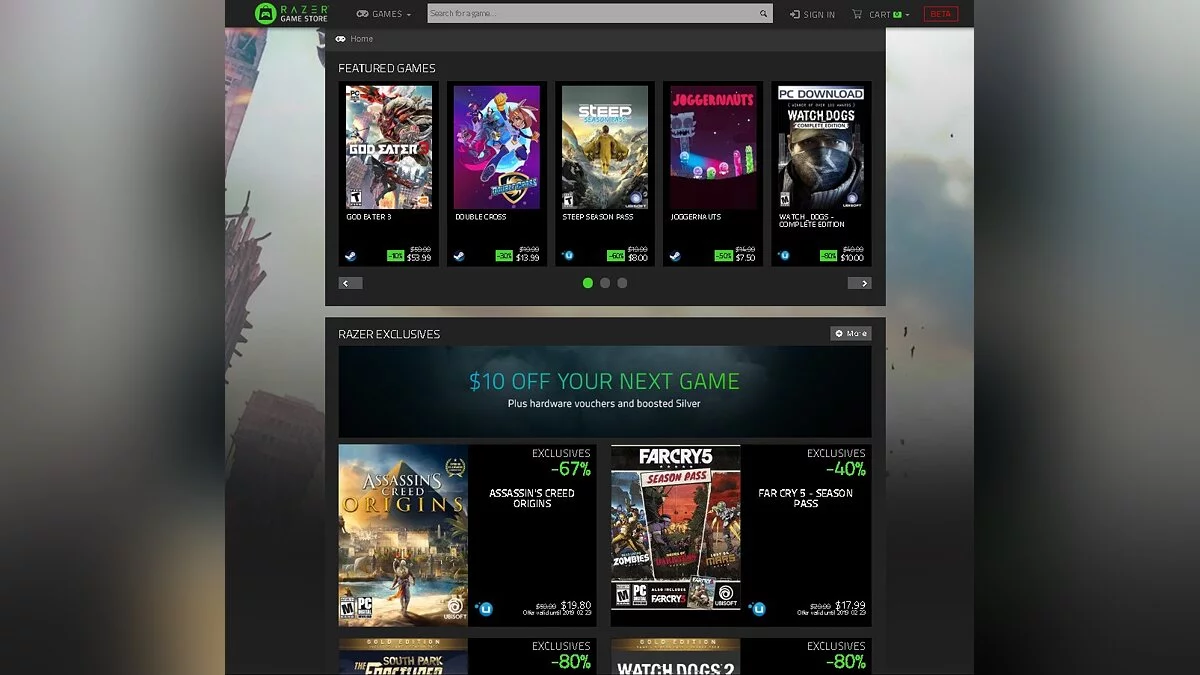Click the Home breadcrumb link
Screen dimensions: 1200x675
(x=362, y=39)
